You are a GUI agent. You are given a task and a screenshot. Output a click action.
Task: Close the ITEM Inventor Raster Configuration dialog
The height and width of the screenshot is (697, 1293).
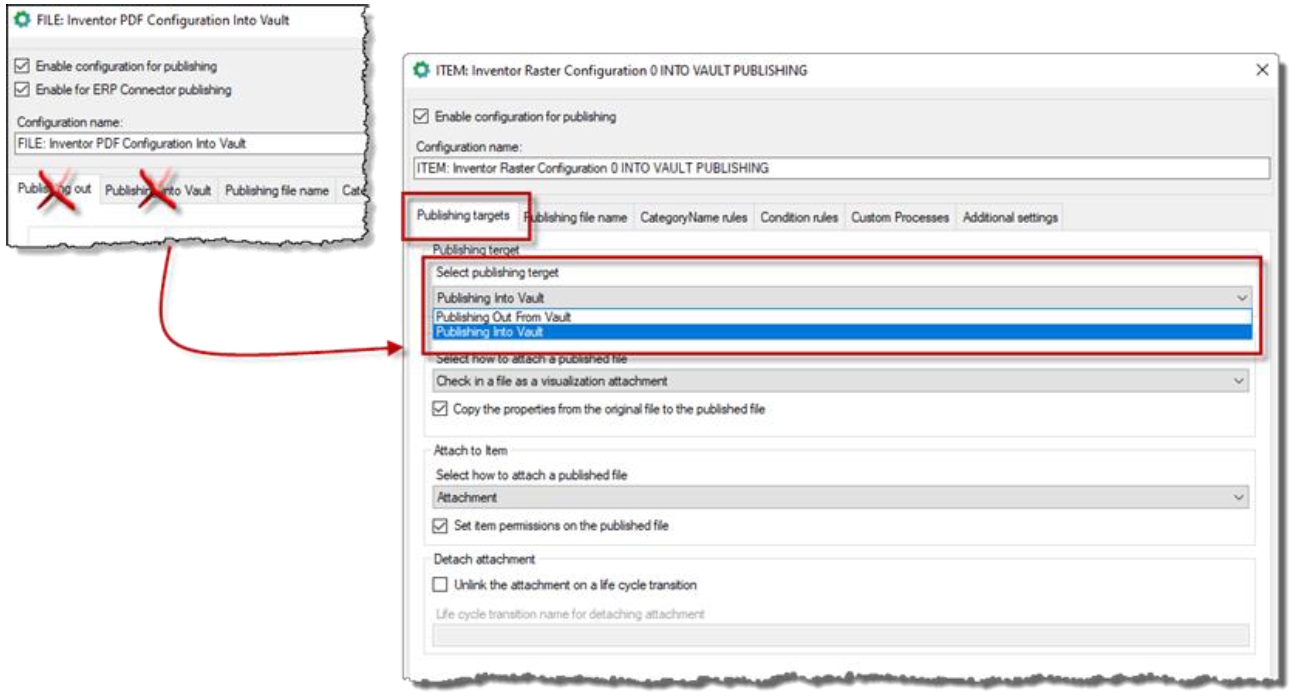pyautogui.click(x=1261, y=70)
